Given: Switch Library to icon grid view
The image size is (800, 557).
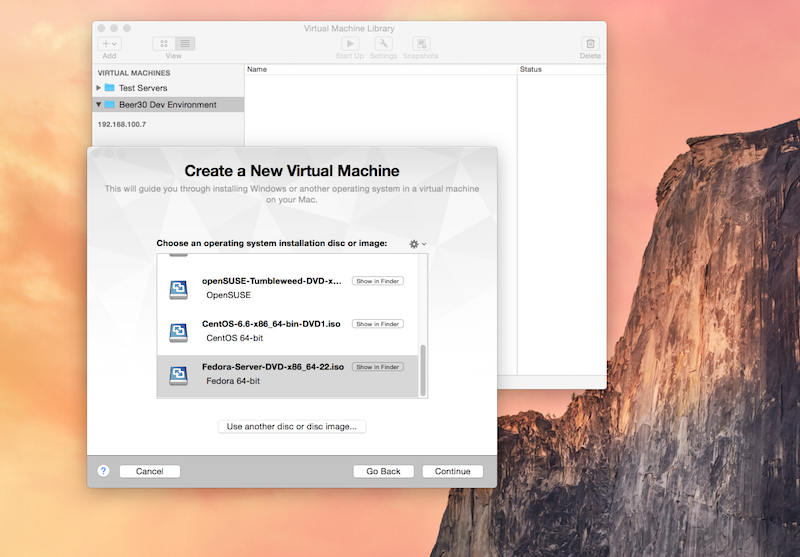Looking at the screenshot, I should pos(164,44).
